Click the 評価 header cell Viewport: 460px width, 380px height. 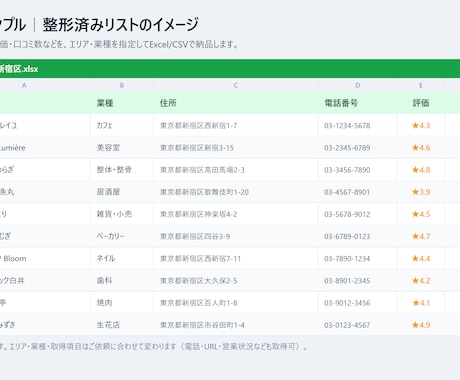point(421,103)
